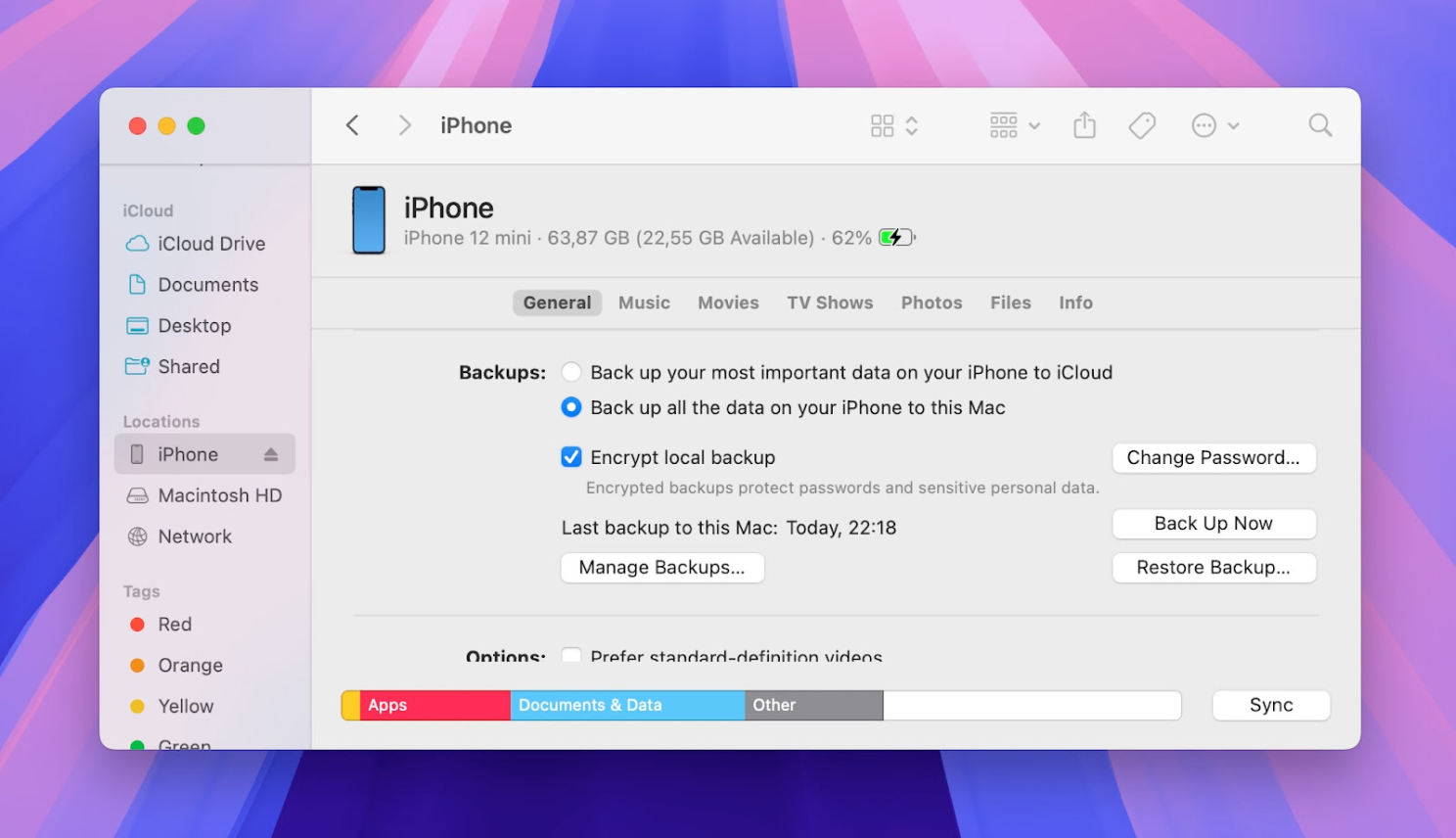This screenshot has width=1456, height=838.
Task: Switch to the Files tab
Action: coord(1010,303)
